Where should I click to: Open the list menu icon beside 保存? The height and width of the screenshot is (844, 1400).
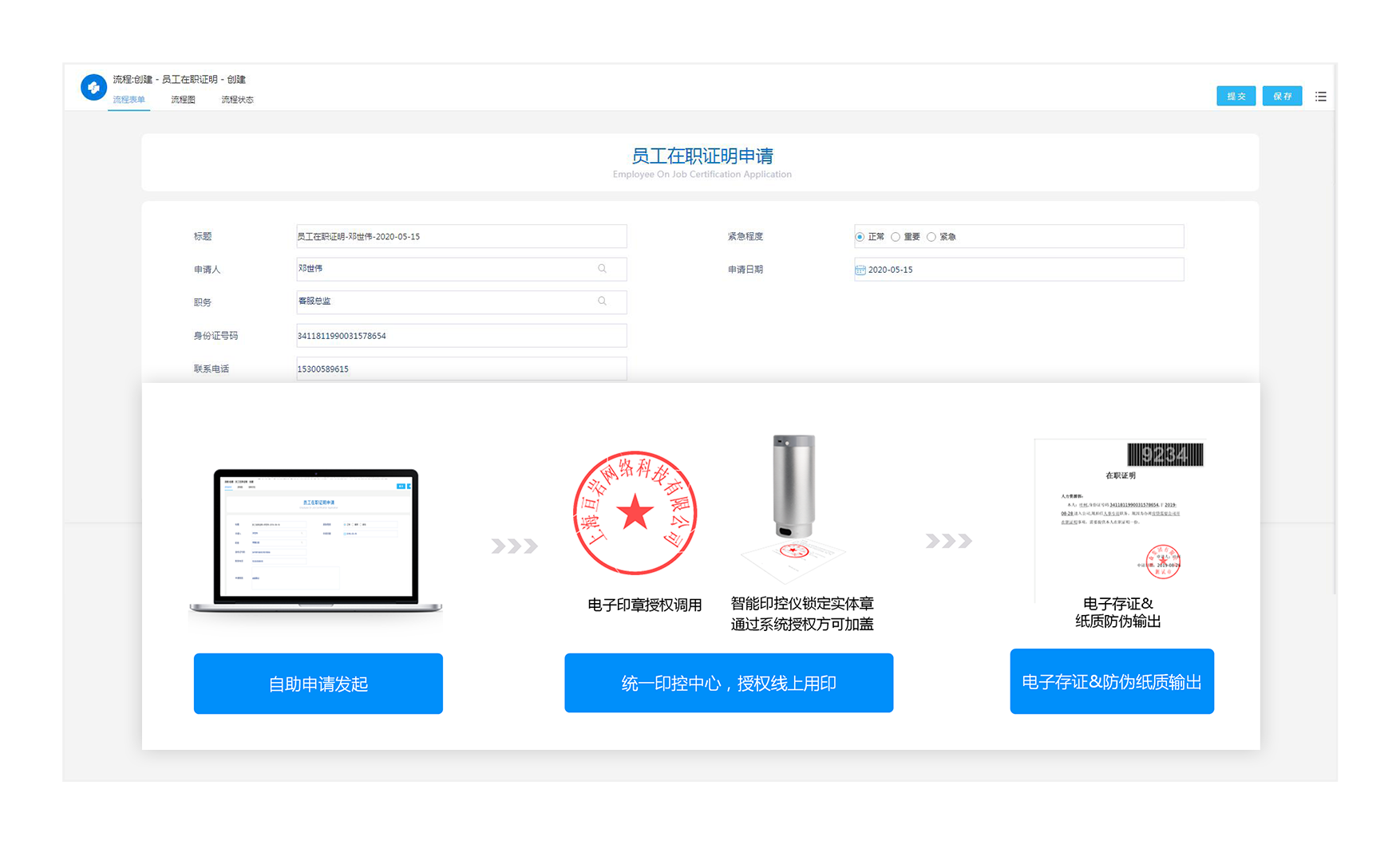click(1321, 97)
